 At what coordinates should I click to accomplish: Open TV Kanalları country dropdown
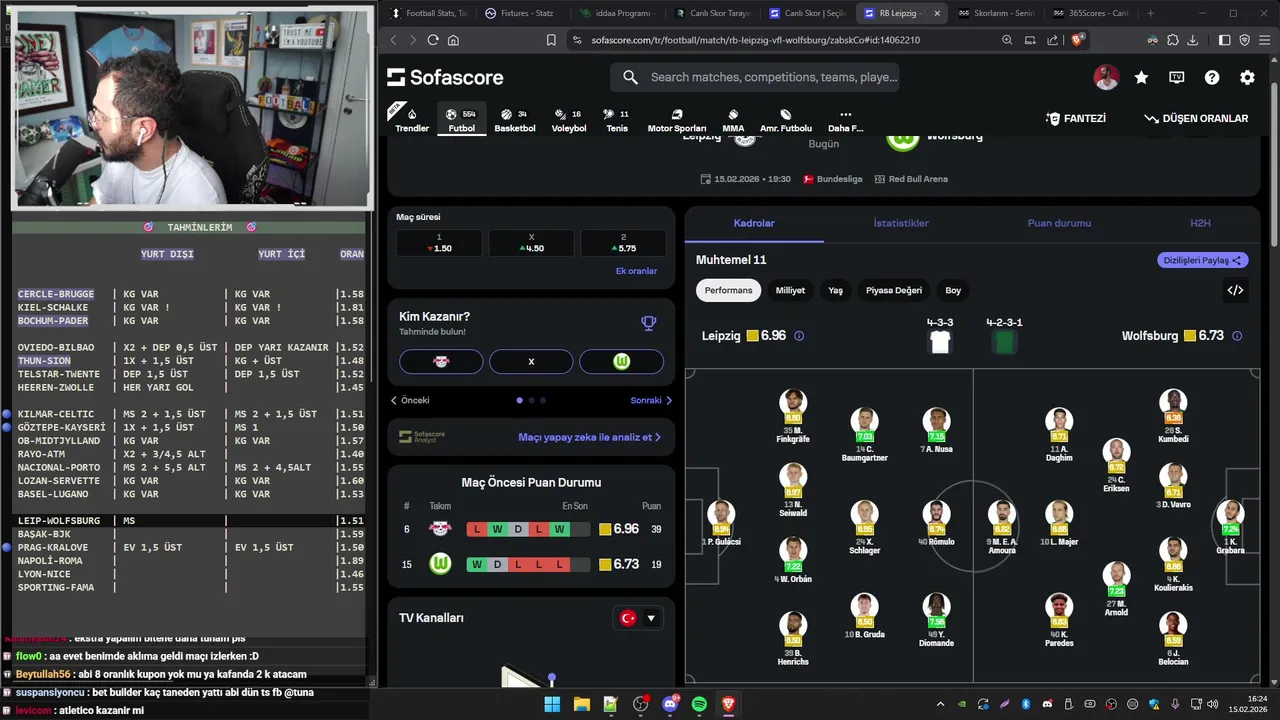[638, 618]
